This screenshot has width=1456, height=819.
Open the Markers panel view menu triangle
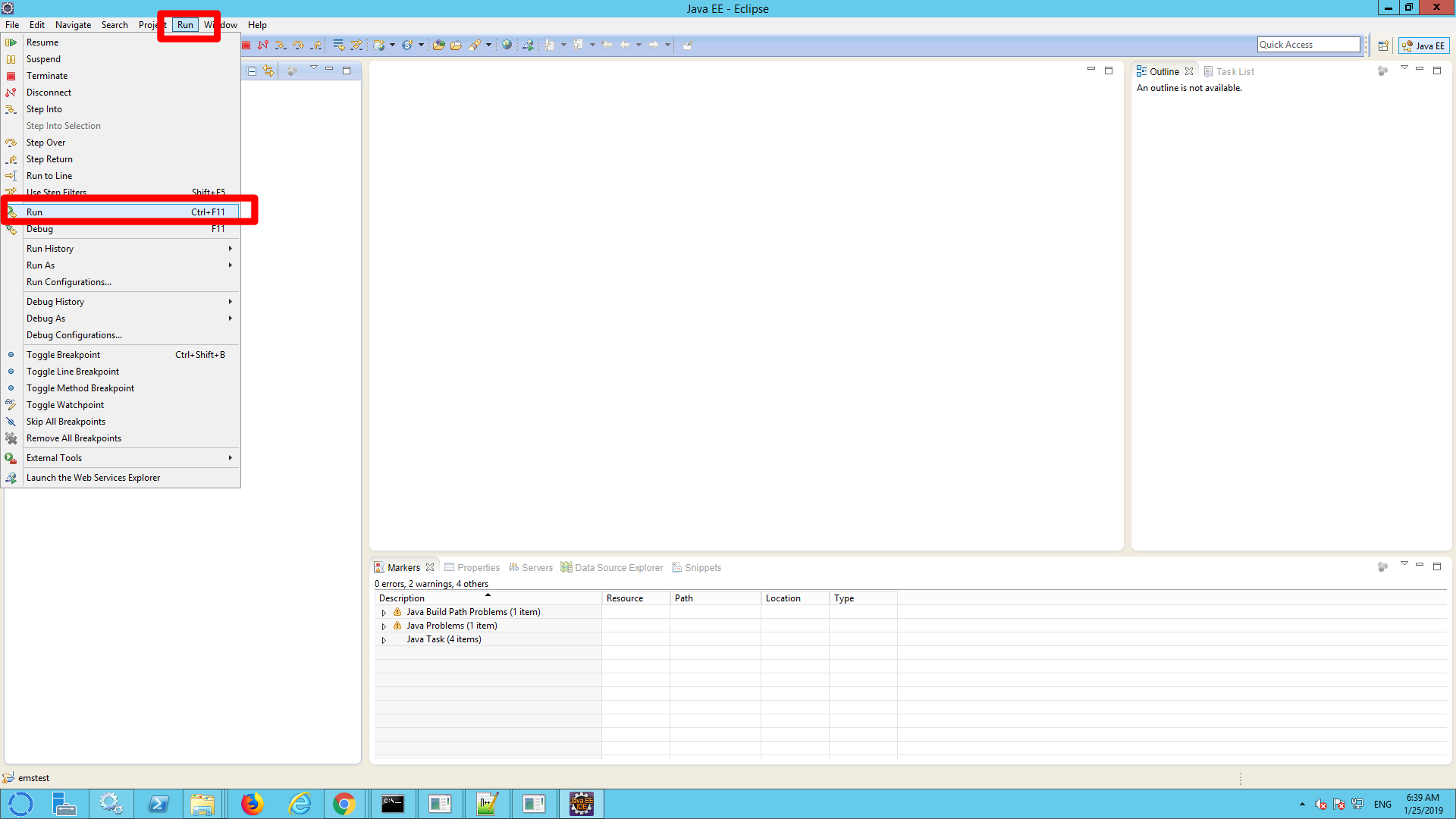pyautogui.click(x=1404, y=563)
